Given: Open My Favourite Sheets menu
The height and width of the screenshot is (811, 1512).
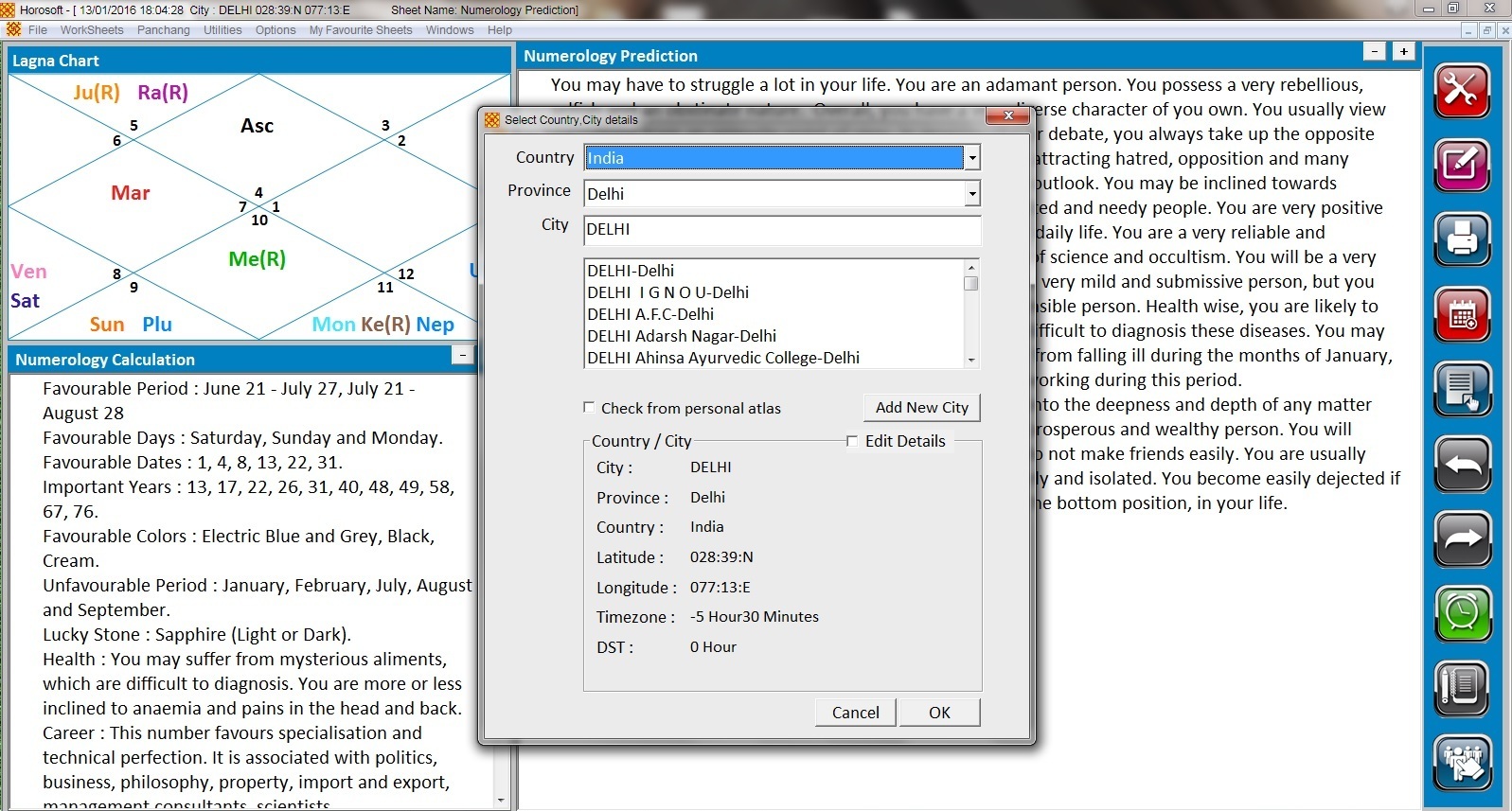Looking at the screenshot, I should [361, 30].
